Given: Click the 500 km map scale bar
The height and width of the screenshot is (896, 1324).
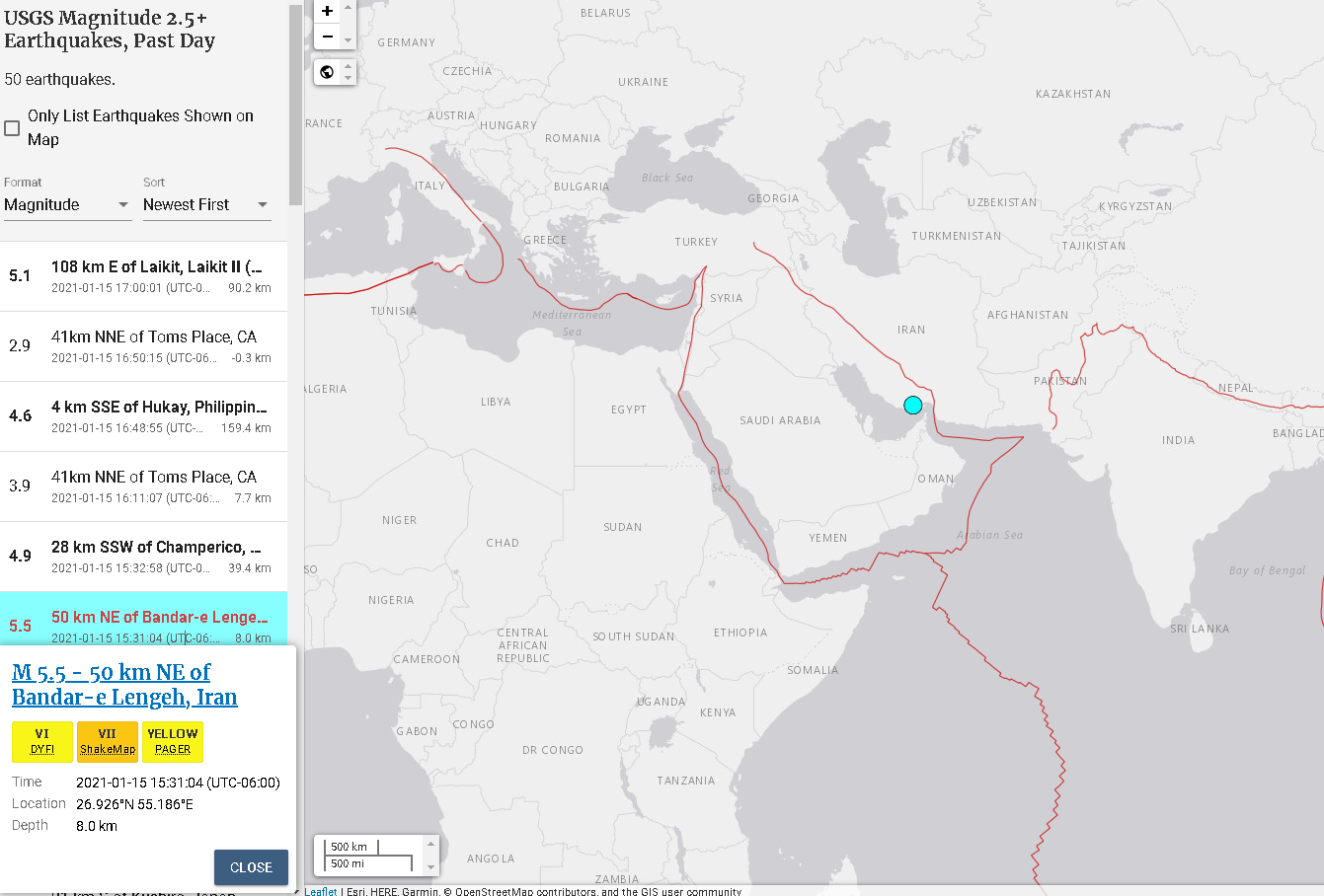Looking at the screenshot, I should coord(350,847).
